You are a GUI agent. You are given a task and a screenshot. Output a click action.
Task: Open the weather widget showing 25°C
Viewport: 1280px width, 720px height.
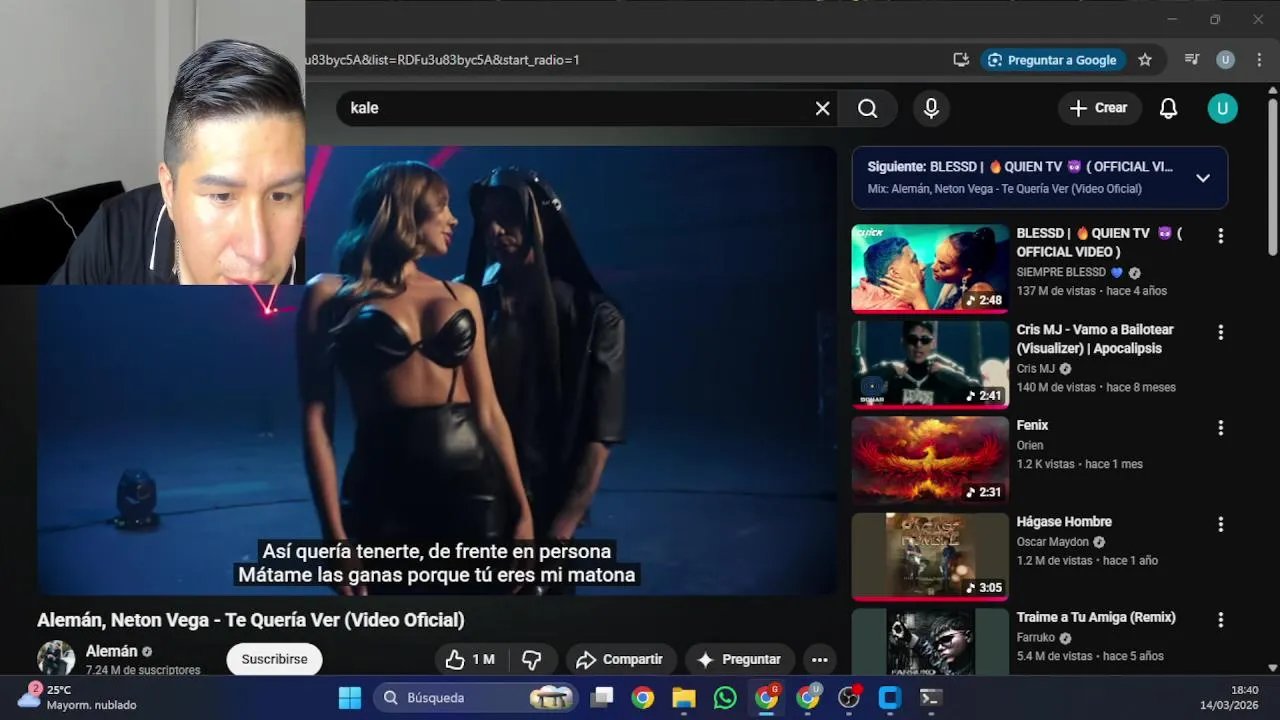pos(78,697)
